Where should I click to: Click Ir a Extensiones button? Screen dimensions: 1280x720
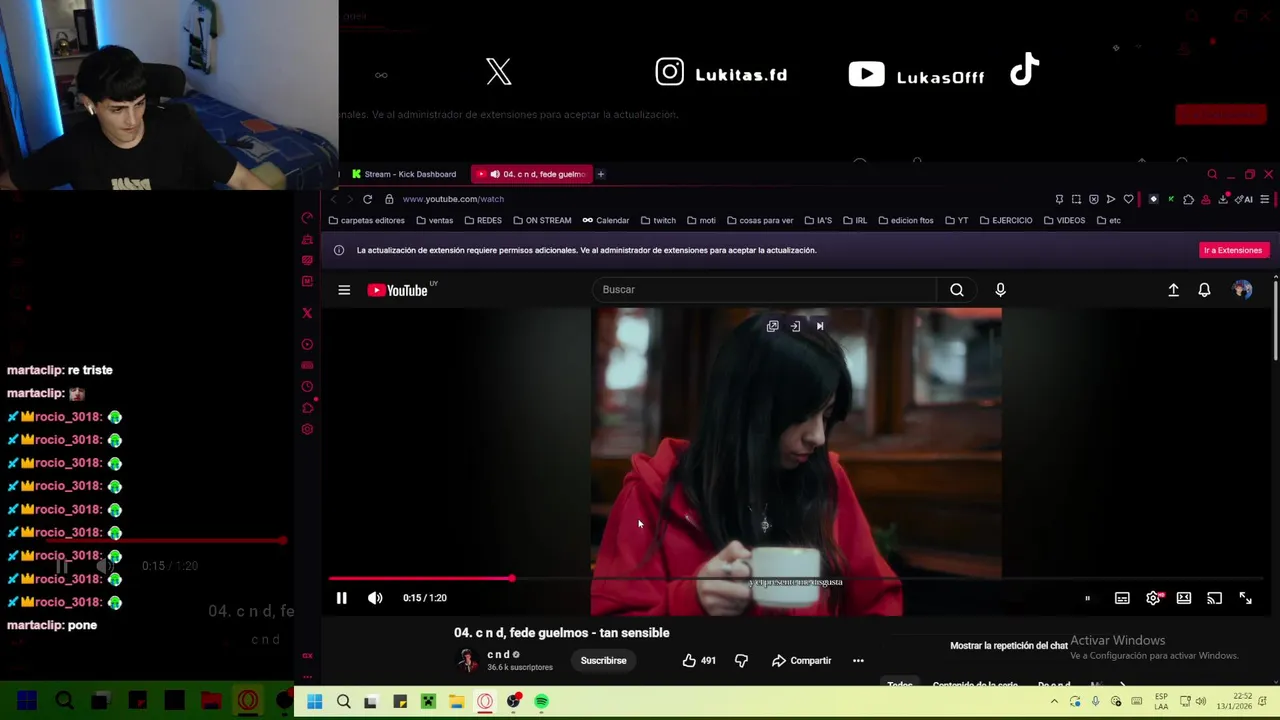coord(1233,250)
